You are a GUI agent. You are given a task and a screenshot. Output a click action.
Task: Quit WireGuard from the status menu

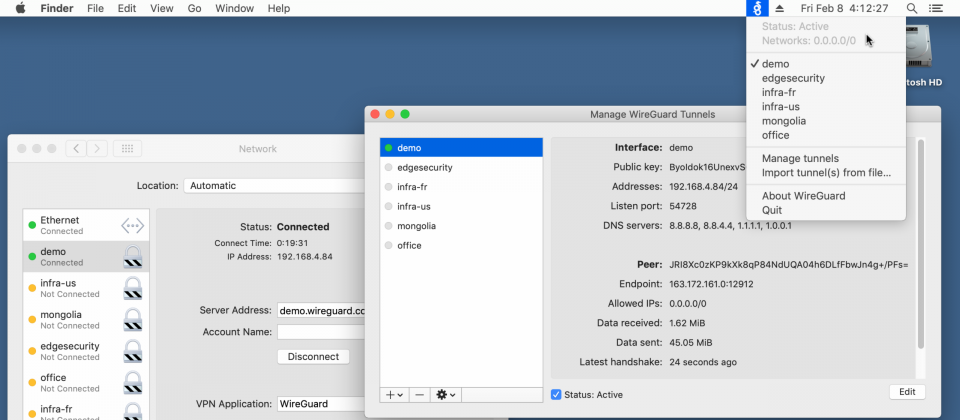click(825, 210)
